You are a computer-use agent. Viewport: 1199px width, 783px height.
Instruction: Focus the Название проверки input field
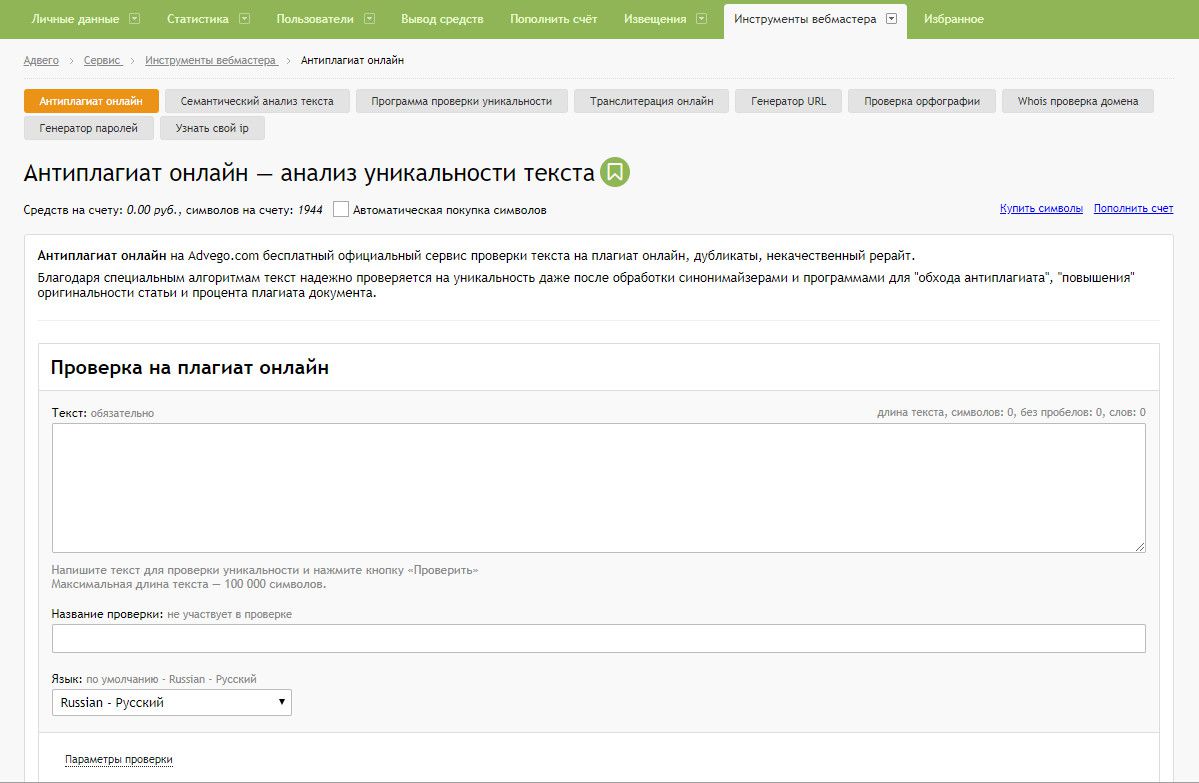click(x=598, y=639)
